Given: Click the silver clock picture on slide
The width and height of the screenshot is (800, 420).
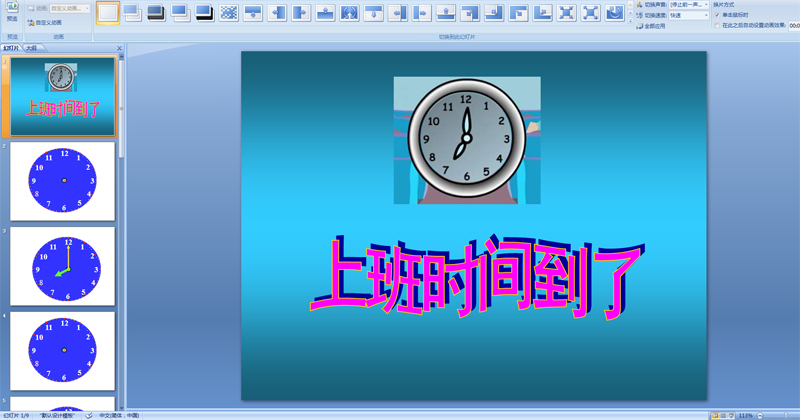Looking at the screenshot, I should tap(467, 140).
